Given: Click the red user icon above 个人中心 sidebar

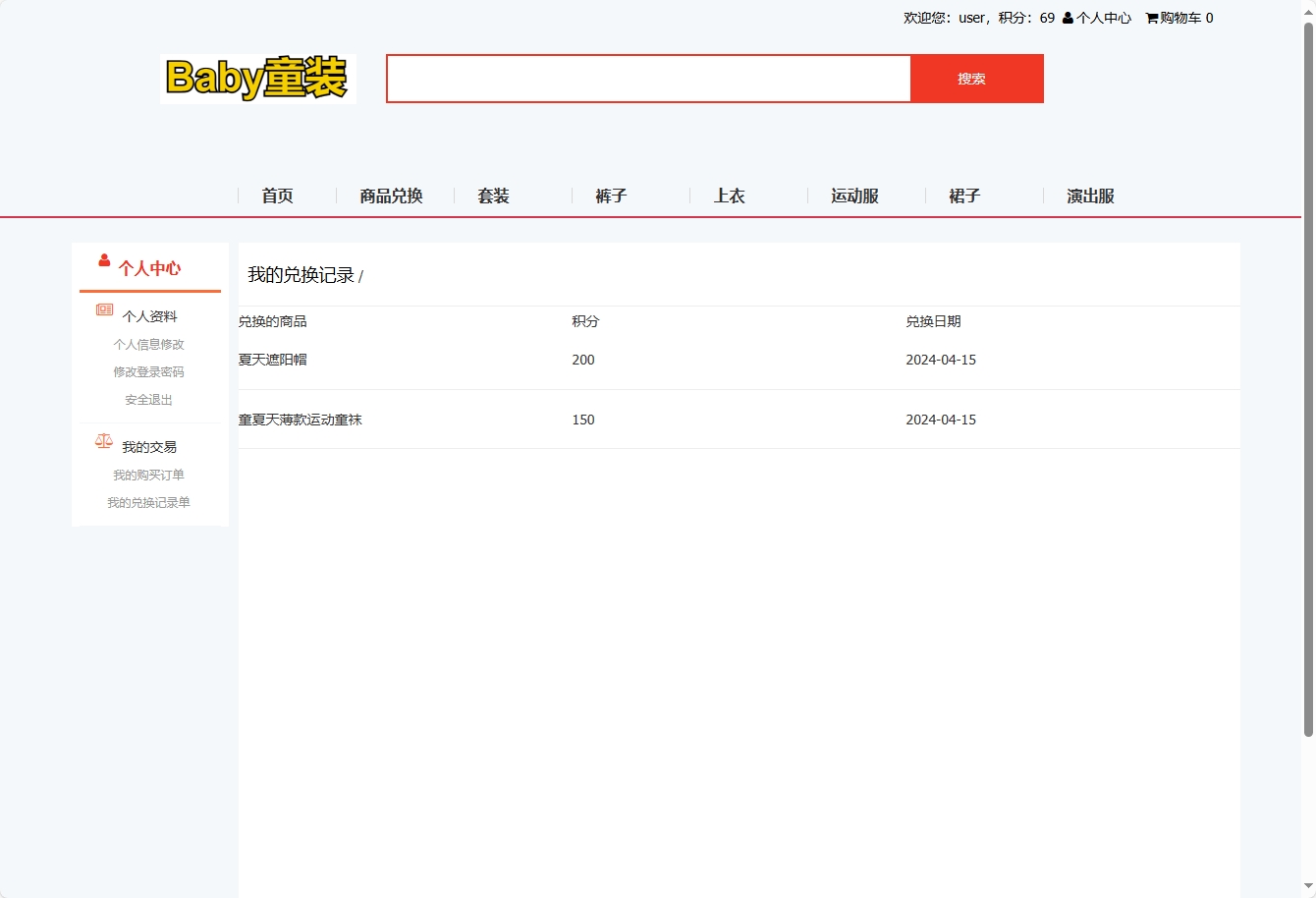Looking at the screenshot, I should point(103,260).
